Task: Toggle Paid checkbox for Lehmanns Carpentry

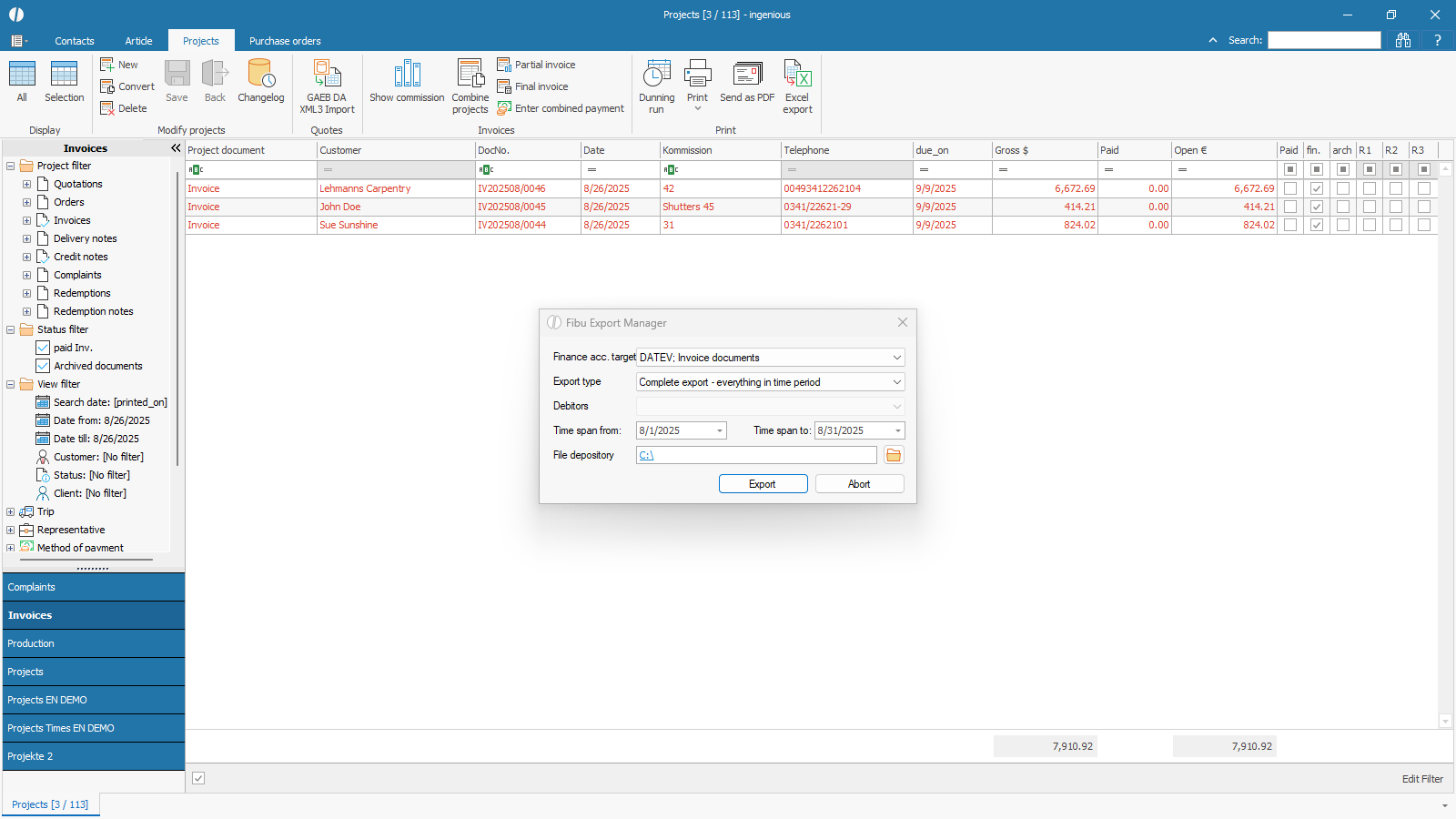Action: tap(1289, 188)
